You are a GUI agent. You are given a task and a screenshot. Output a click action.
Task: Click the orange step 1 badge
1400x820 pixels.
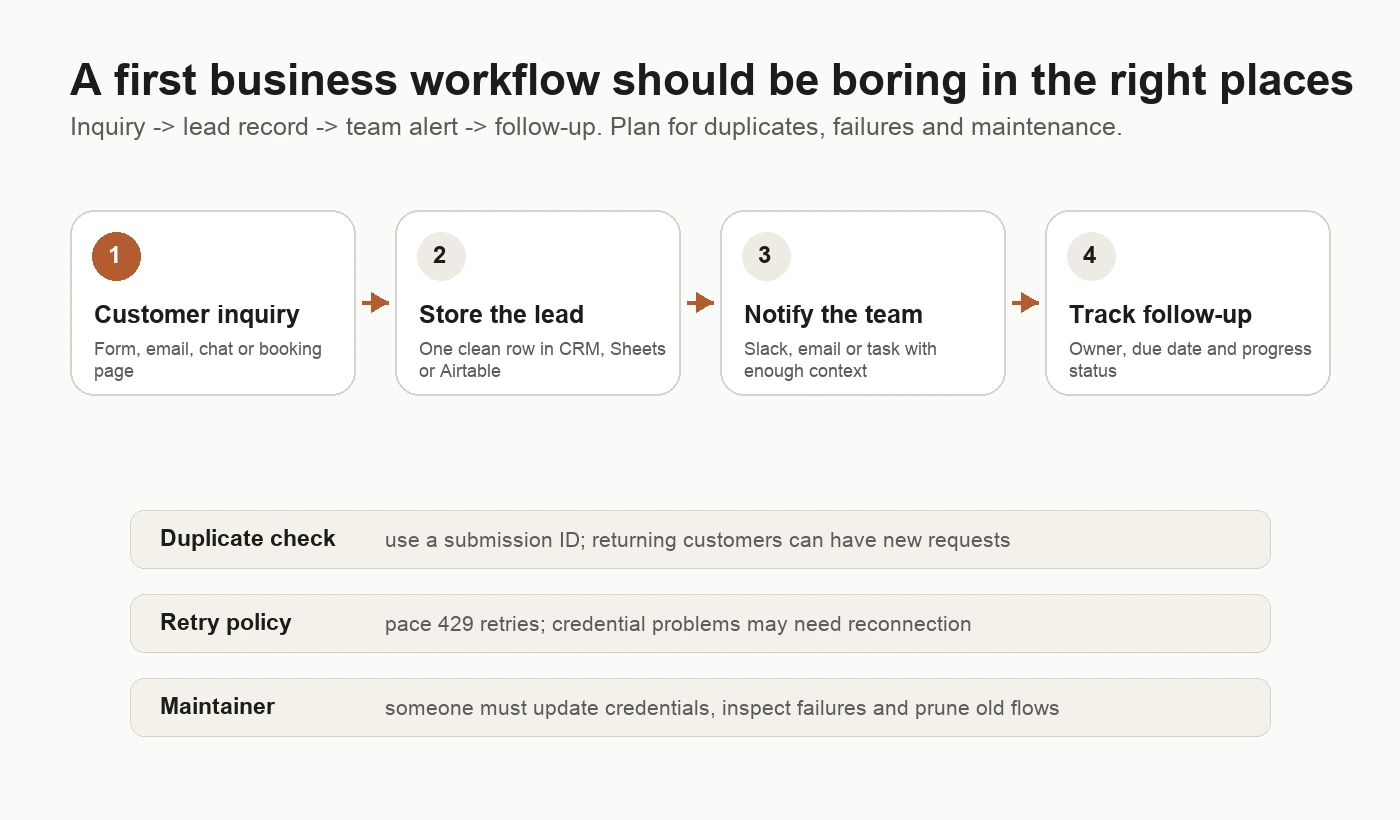point(116,256)
